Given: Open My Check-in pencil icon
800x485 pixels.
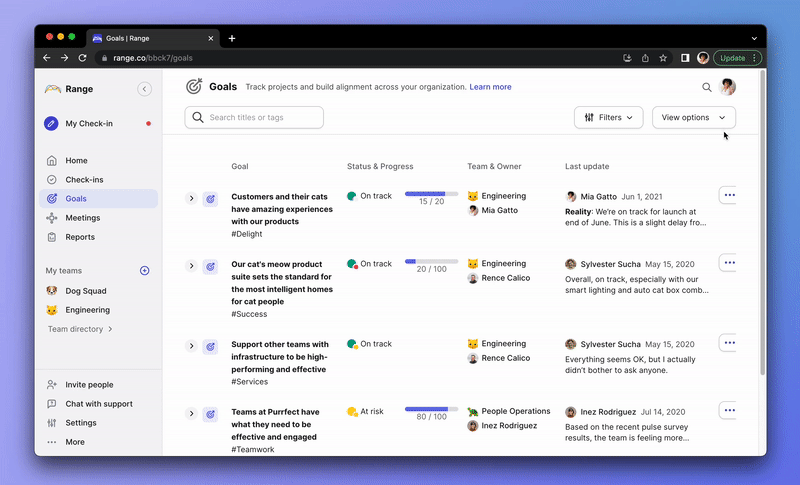Looking at the screenshot, I should pos(51,123).
